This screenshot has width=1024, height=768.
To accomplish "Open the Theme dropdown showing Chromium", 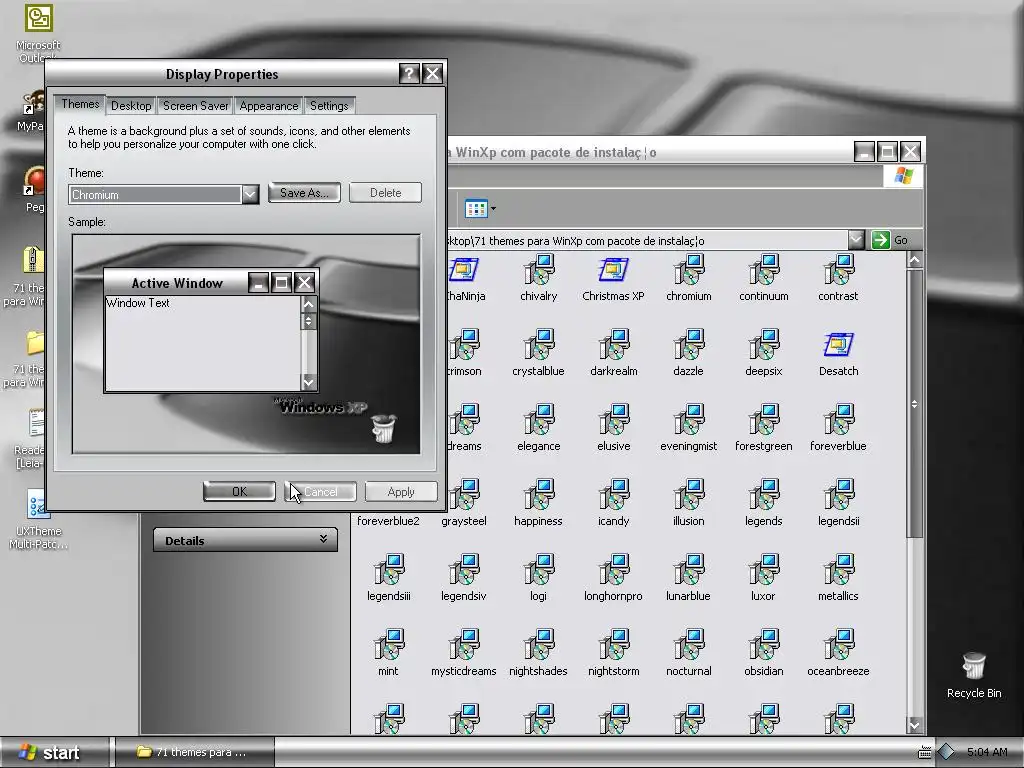I will click(250, 194).
